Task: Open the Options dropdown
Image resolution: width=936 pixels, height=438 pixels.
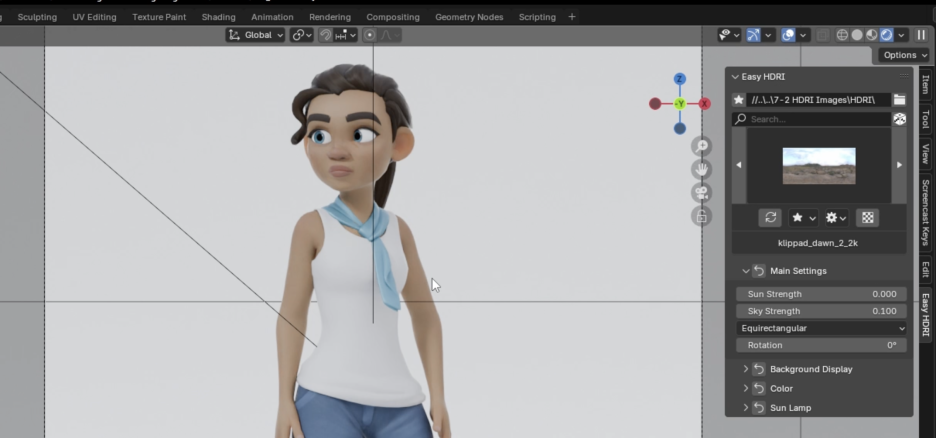Action: click(x=905, y=55)
